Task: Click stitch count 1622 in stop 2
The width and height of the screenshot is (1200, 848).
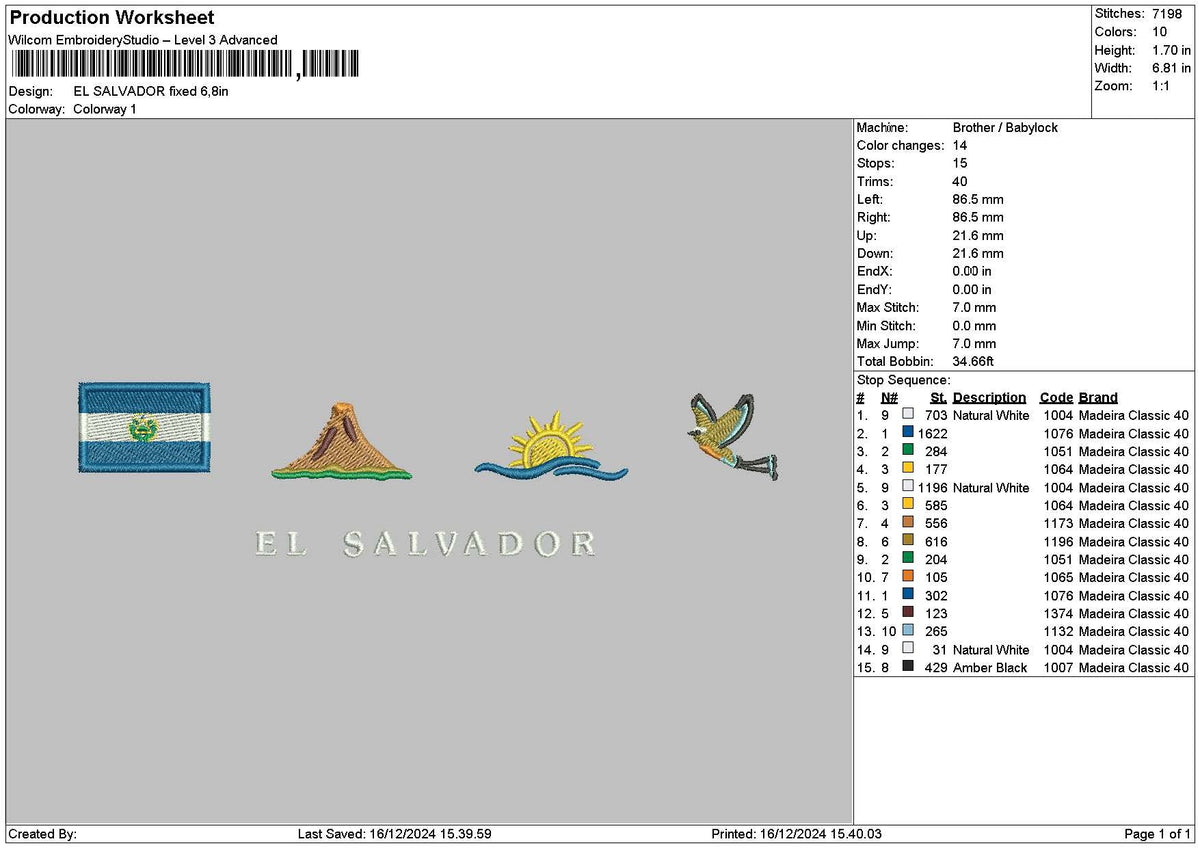Action: click(933, 434)
